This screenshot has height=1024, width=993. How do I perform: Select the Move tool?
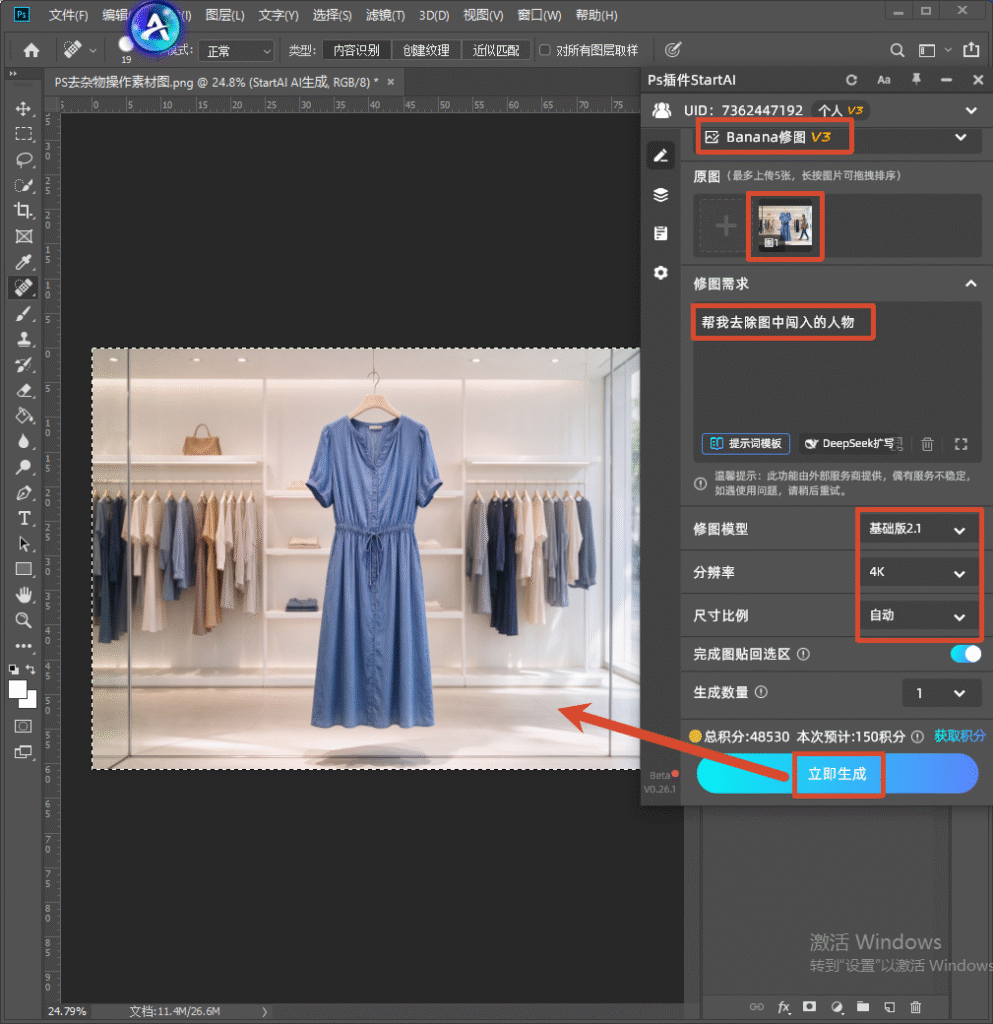tap(24, 108)
